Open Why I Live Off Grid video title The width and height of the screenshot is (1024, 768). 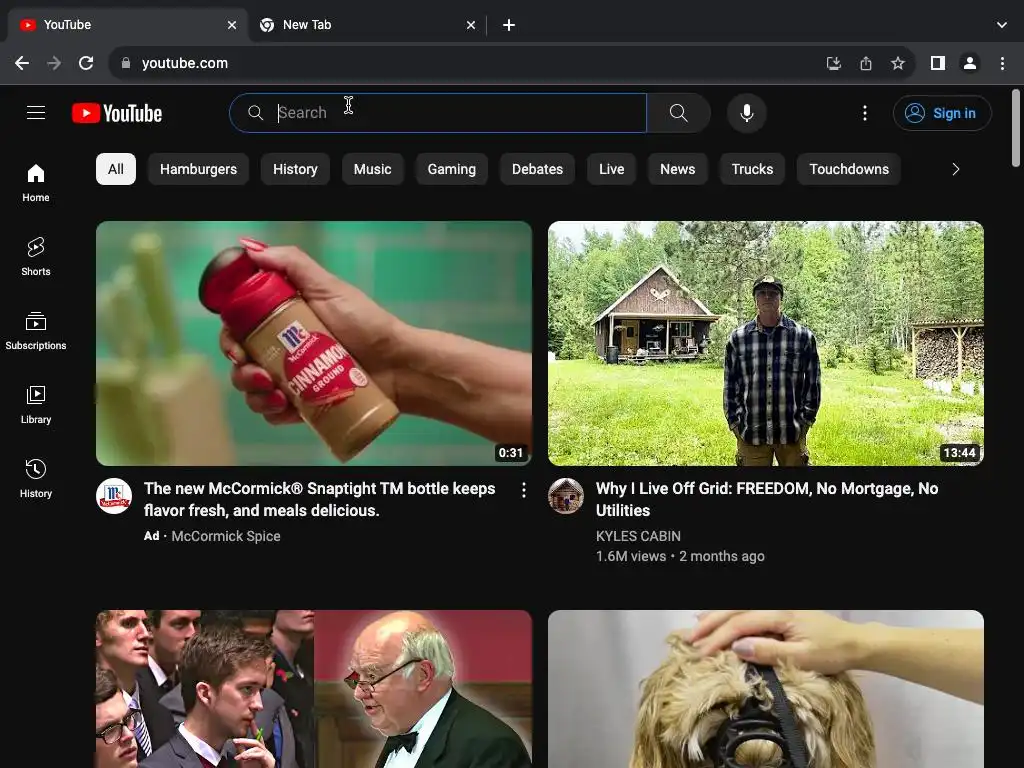coord(767,499)
